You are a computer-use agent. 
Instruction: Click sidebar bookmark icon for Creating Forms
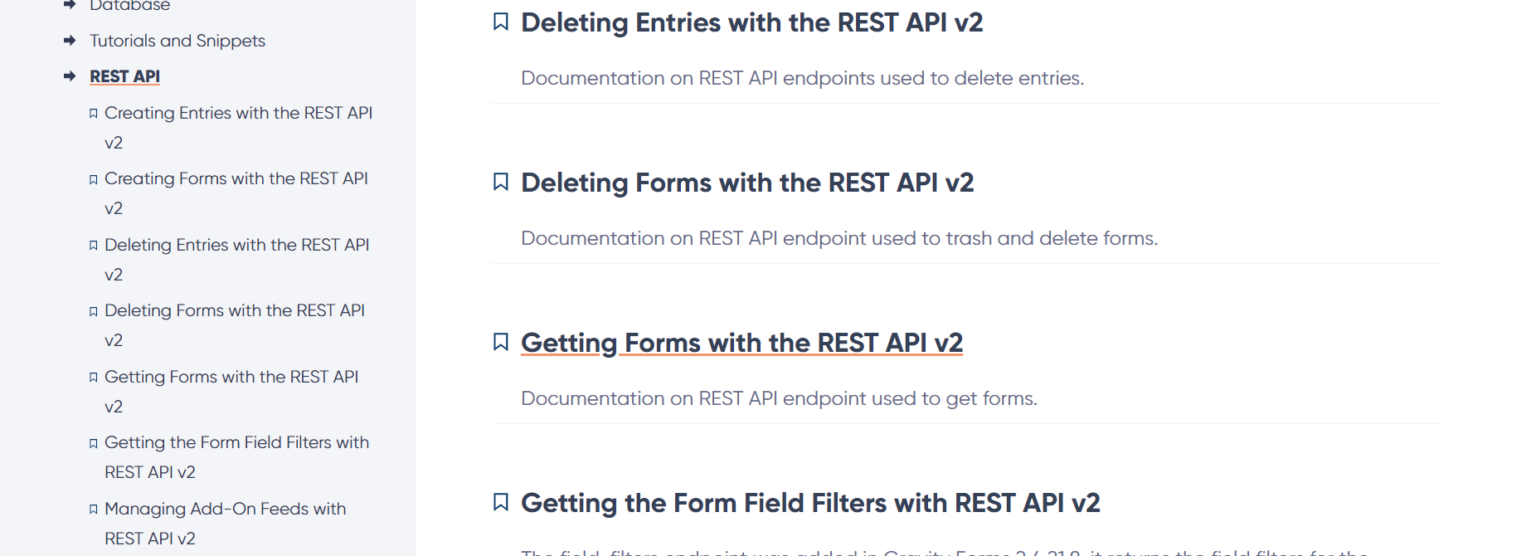pos(94,180)
